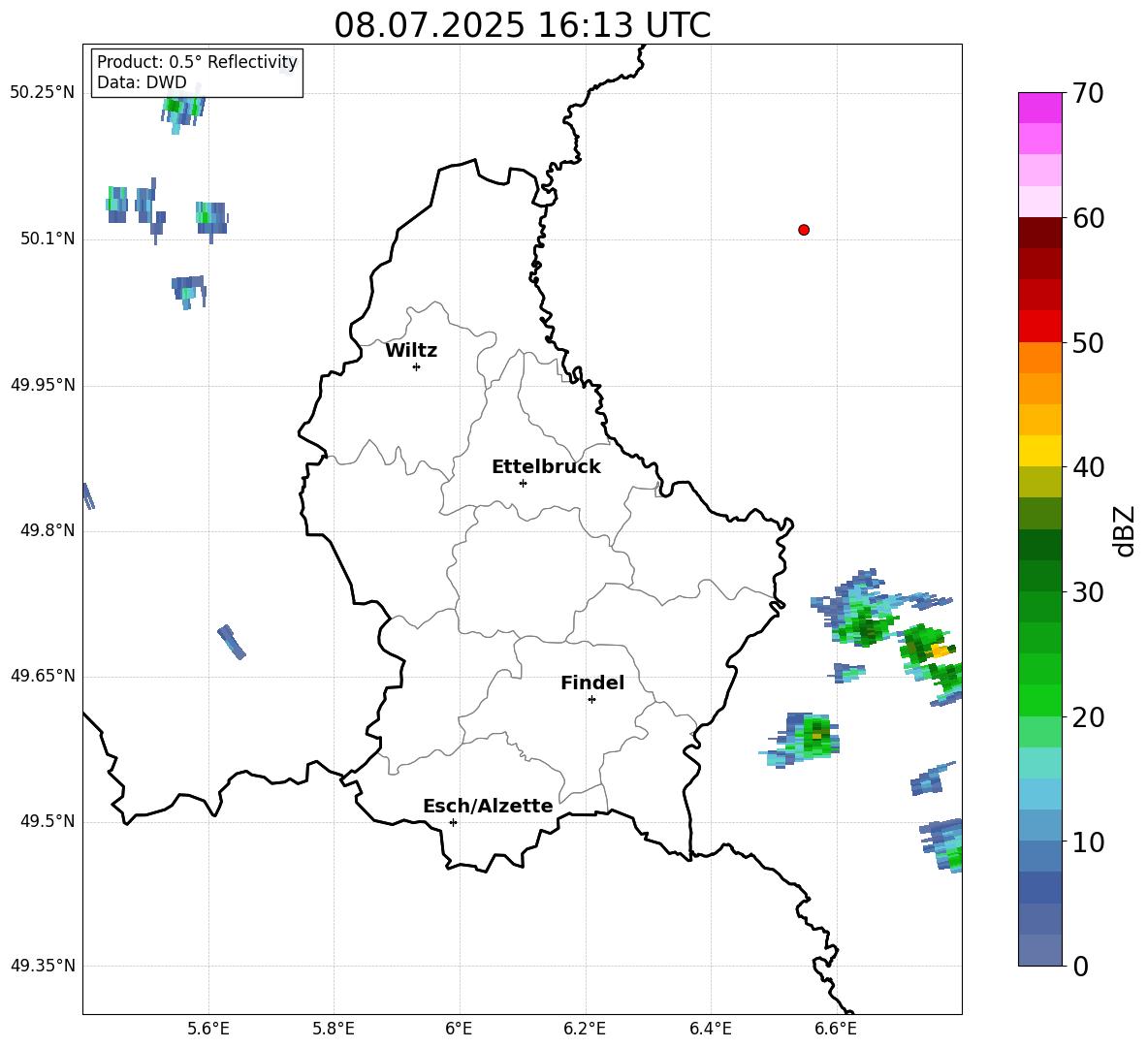This screenshot has height=1048, width=1148.
Task: Click the 'Ettelbruck' city label
Action: point(546,467)
